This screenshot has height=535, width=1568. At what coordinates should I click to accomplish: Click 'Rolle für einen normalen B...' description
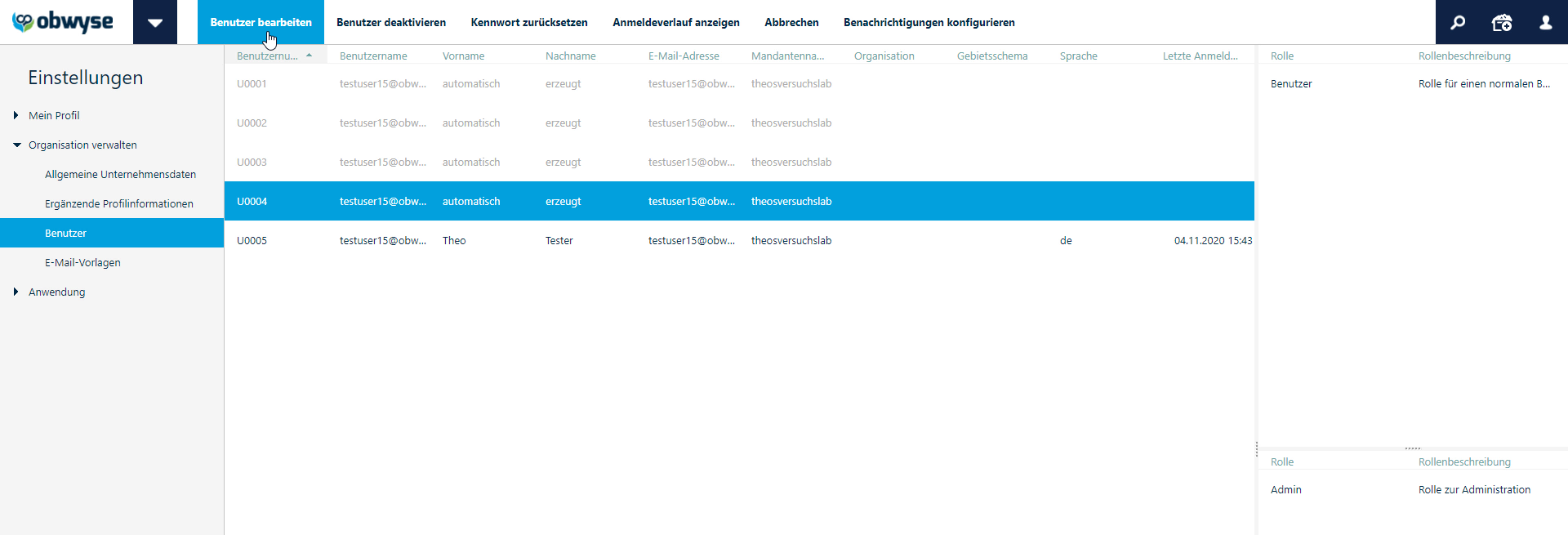click(1484, 83)
